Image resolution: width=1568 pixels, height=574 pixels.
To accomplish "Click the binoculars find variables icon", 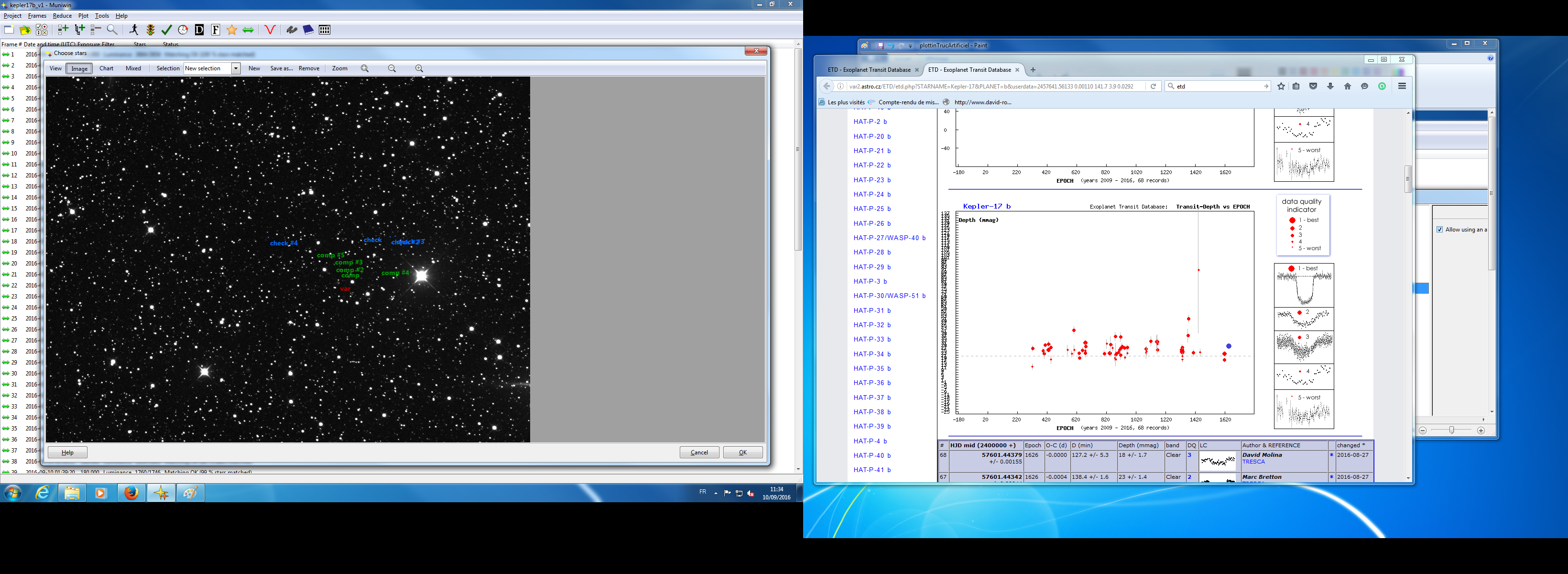I will [x=292, y=30].
